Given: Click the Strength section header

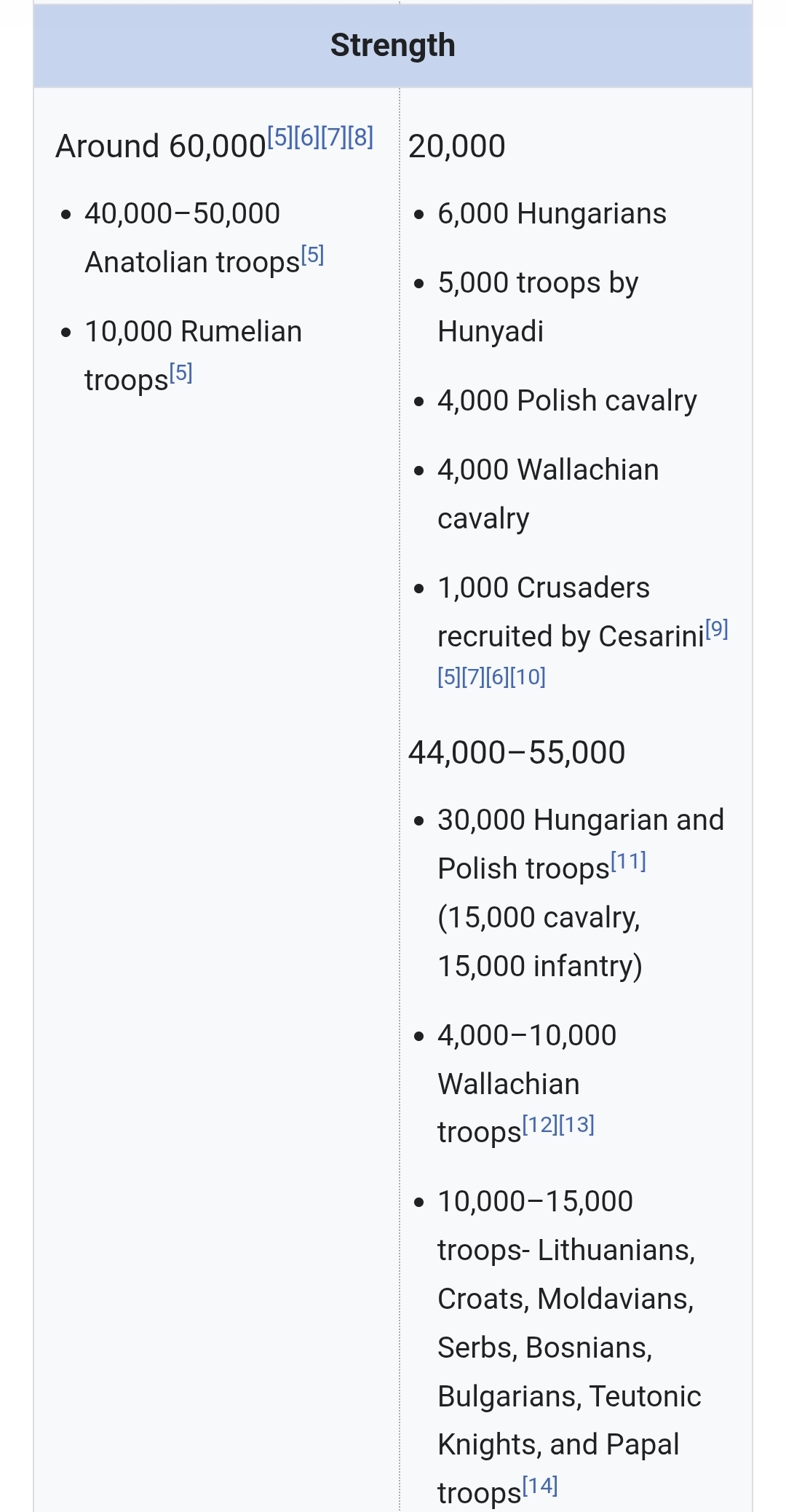Looking at the screenshot, I should (x=392, y=45).
